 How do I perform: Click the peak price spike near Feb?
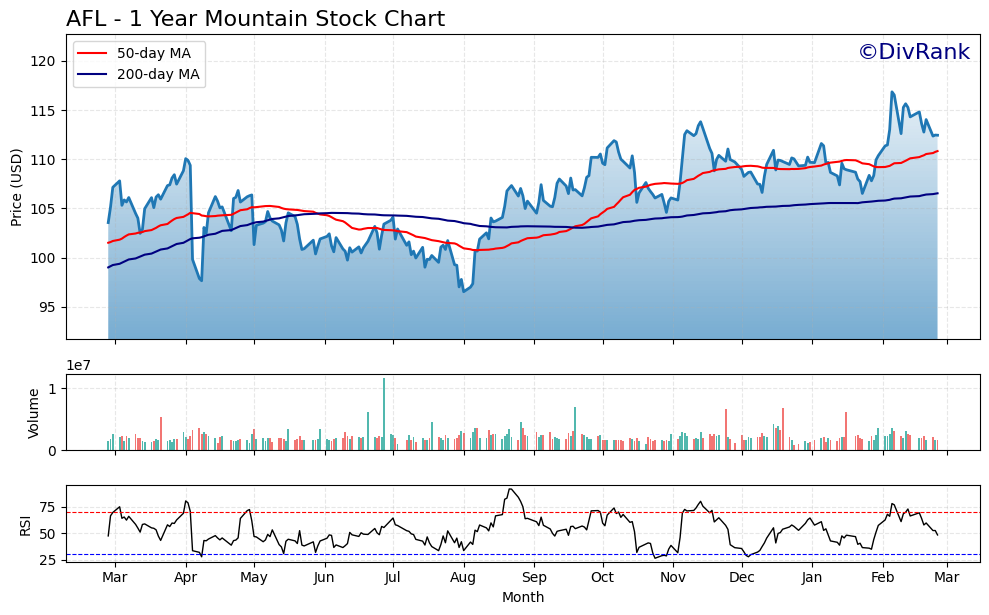[893, 91]
